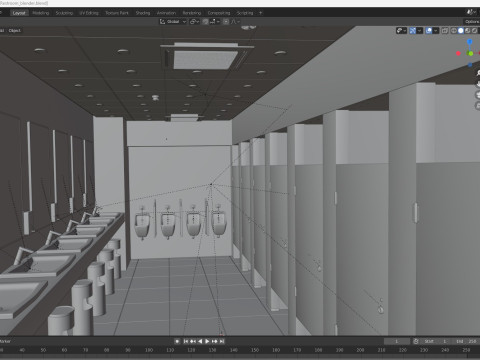
Task: Toggle viewport gizmos display
Action: tap(413, 31)
